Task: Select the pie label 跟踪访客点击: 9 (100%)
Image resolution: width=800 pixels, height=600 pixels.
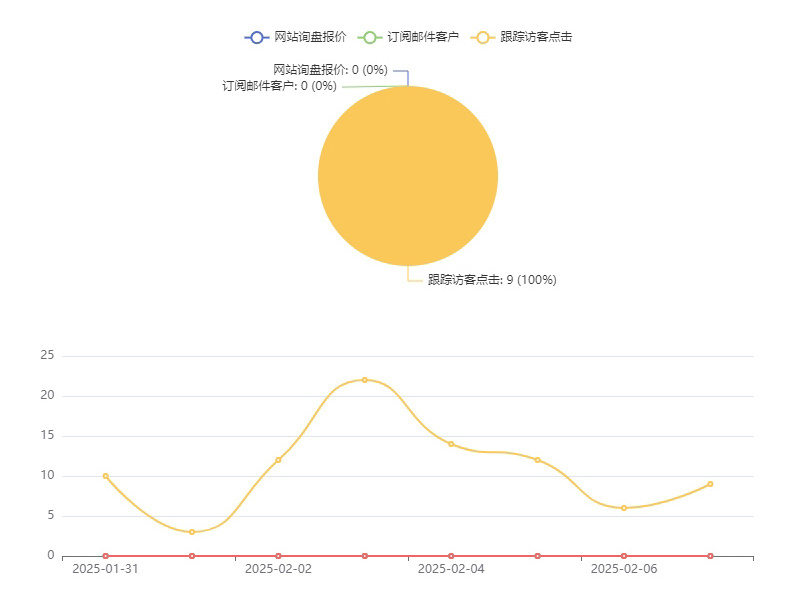Action: pyautogui.click(x=492, y=280)
